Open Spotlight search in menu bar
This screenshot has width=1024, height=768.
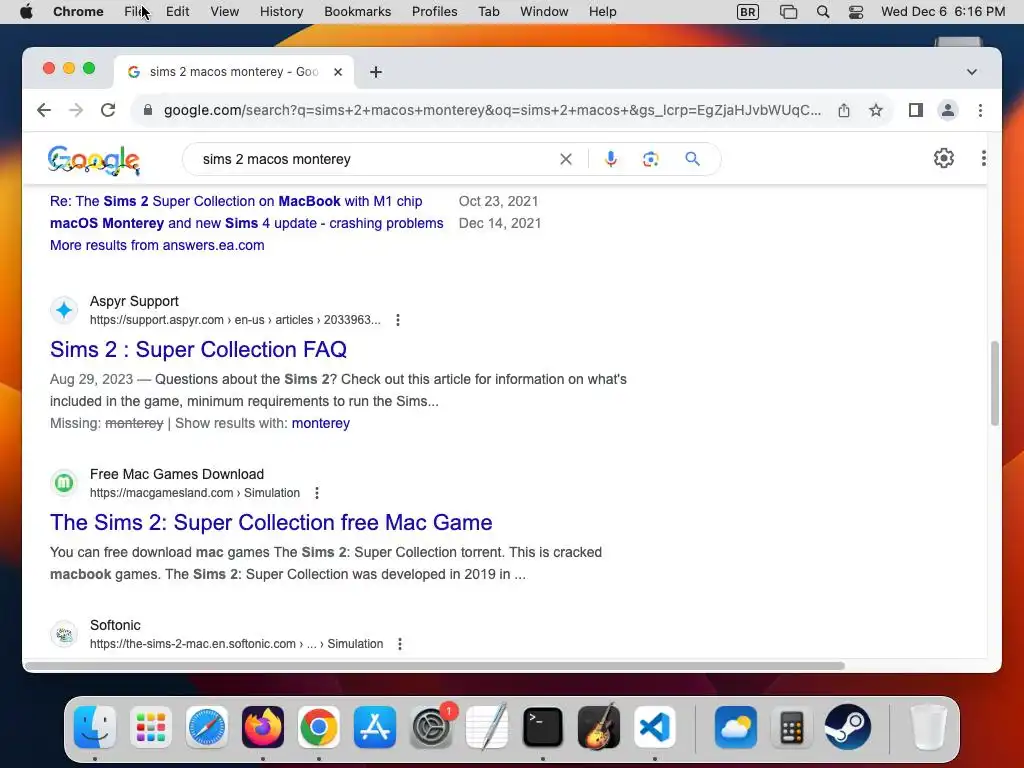[823, 12]
